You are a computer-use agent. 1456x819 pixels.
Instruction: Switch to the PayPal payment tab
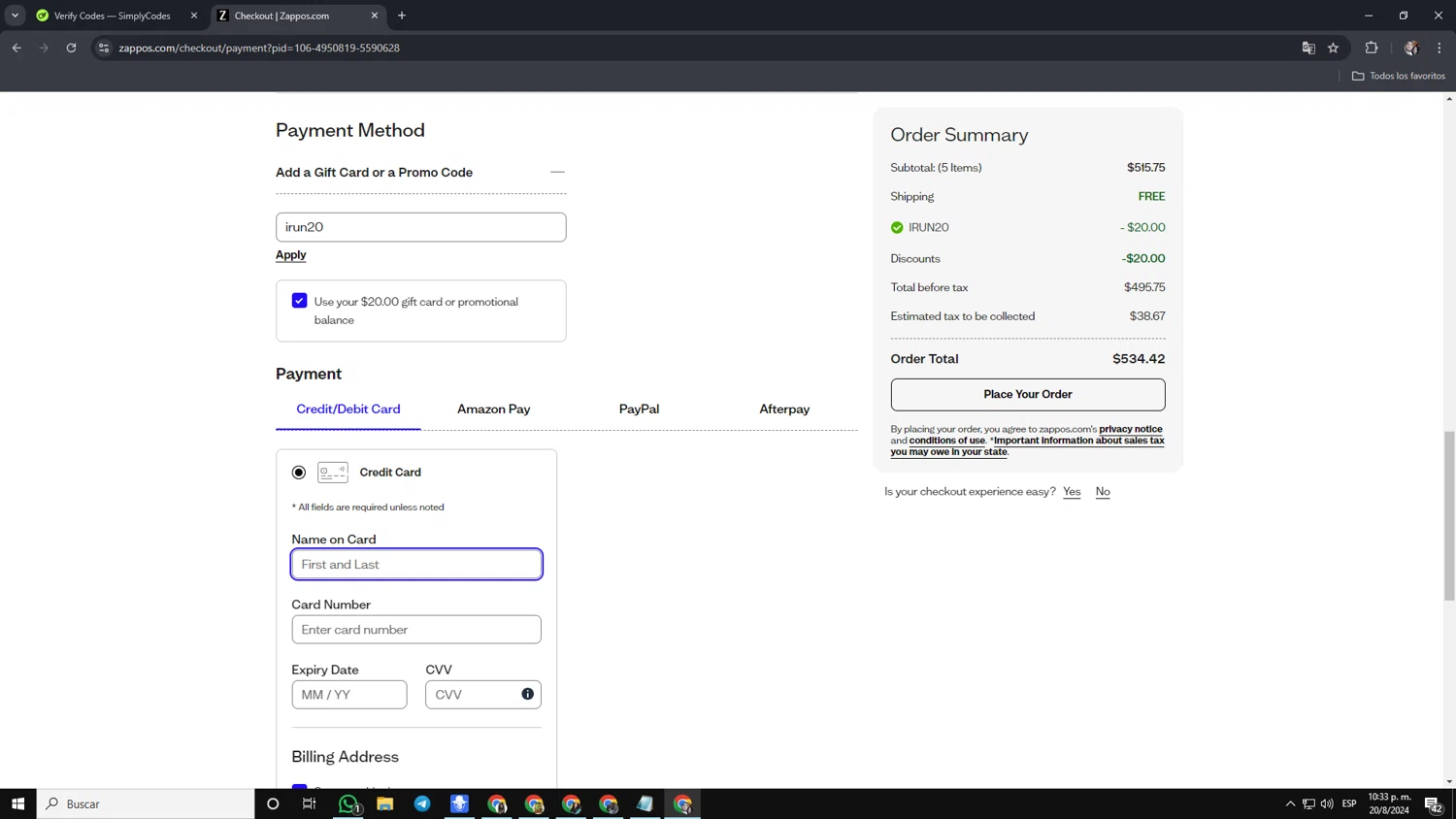tap(639, 409)
